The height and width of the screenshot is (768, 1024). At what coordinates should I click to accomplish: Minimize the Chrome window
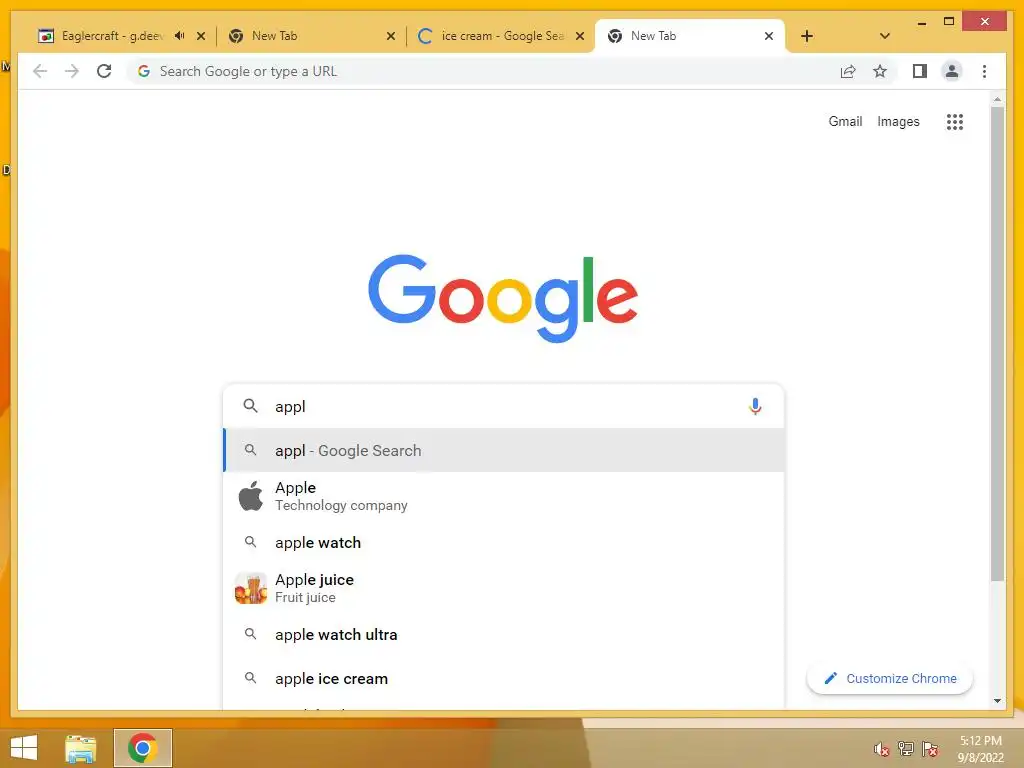pyautogui.click(x=921, y=22)
